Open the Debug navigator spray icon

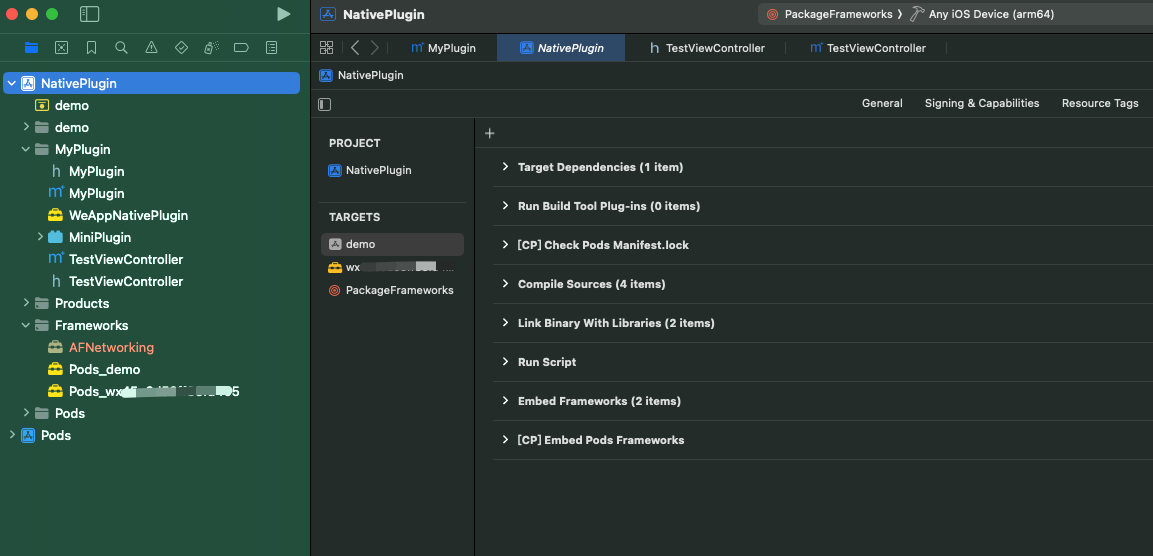[x=211, y=48]
